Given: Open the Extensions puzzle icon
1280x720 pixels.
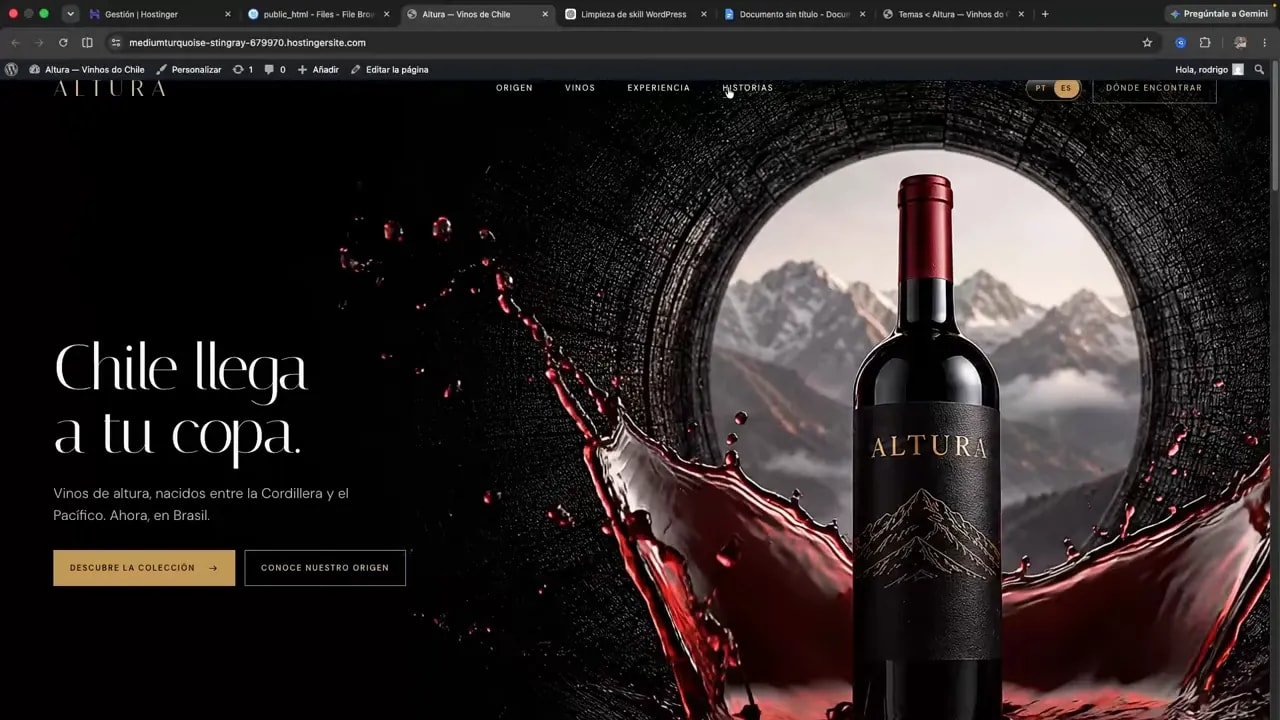Looking at the screenshot, I should (1205, 43).
